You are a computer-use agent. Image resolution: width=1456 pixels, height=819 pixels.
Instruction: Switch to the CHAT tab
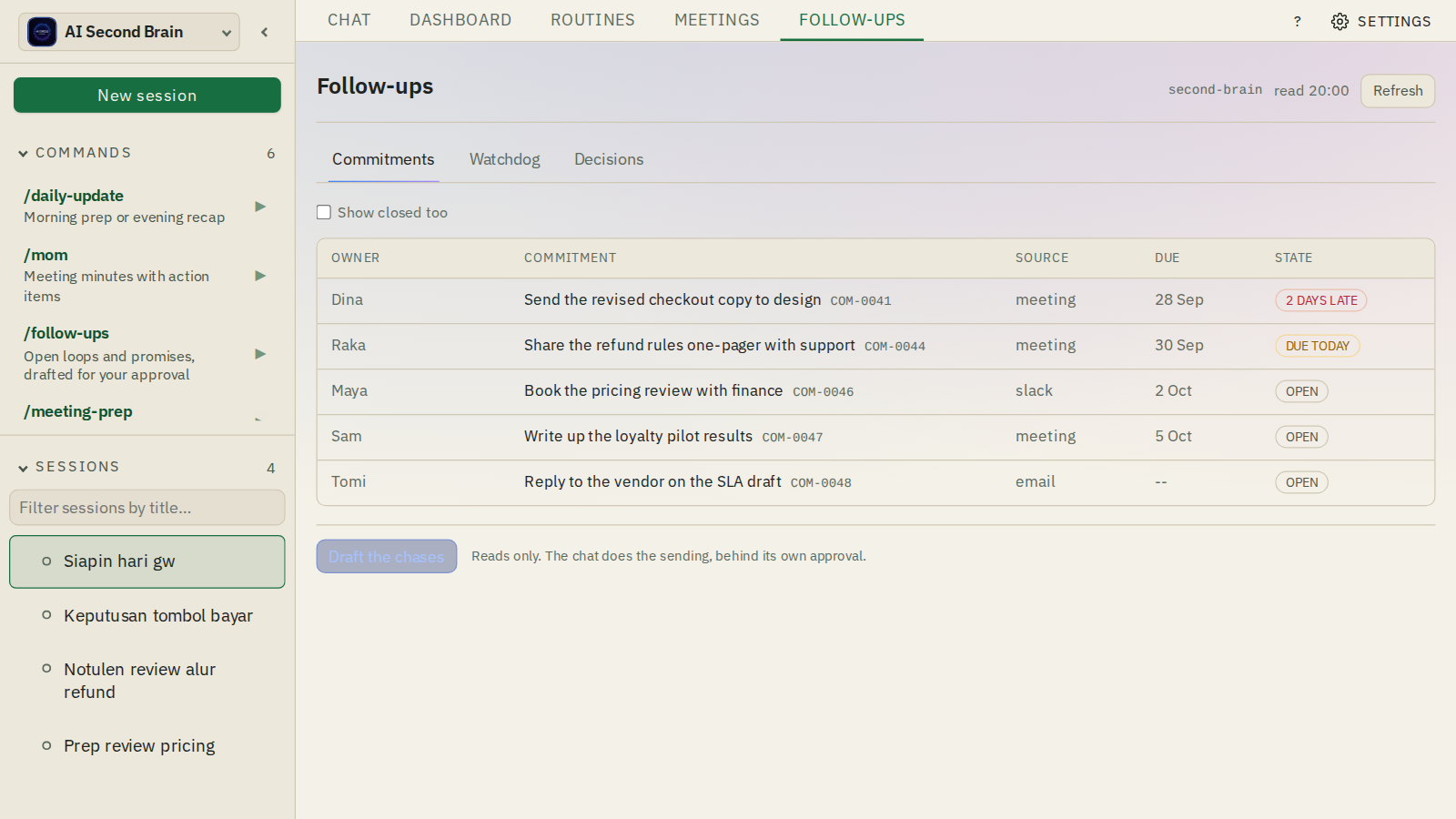[x=349, y=20]
